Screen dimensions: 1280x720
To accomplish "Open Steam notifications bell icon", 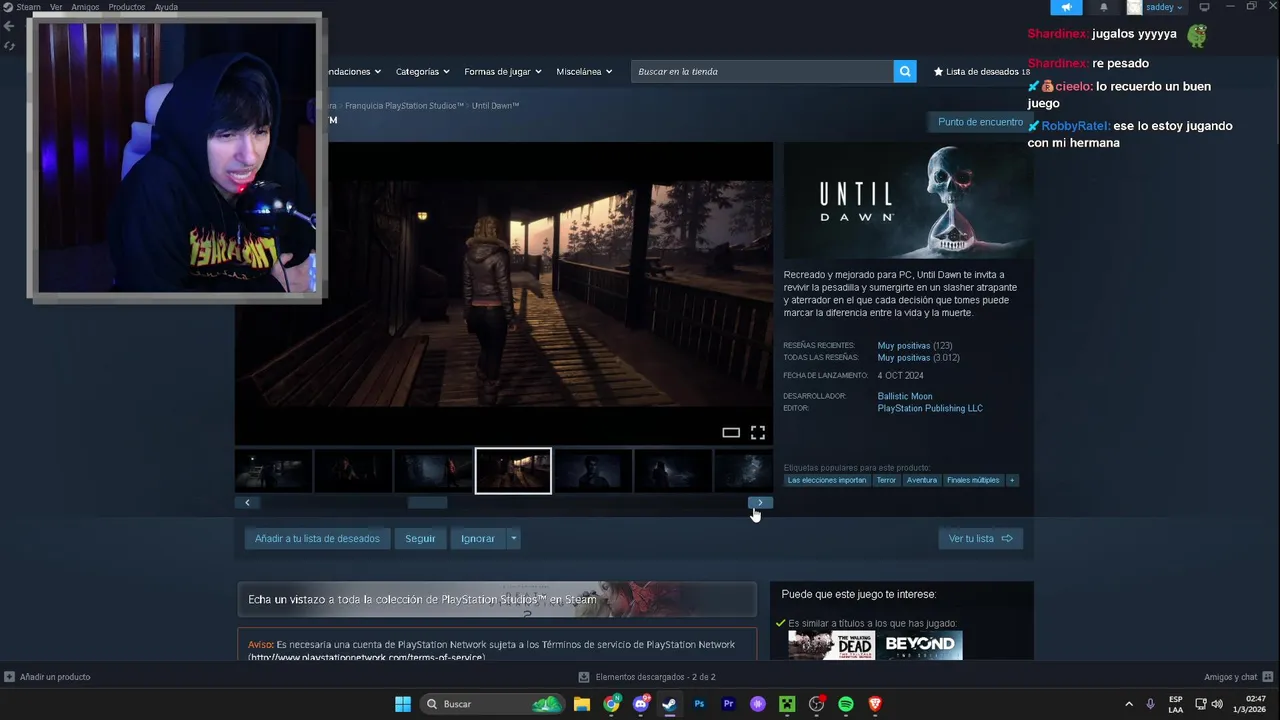I will click(1104, 7).
